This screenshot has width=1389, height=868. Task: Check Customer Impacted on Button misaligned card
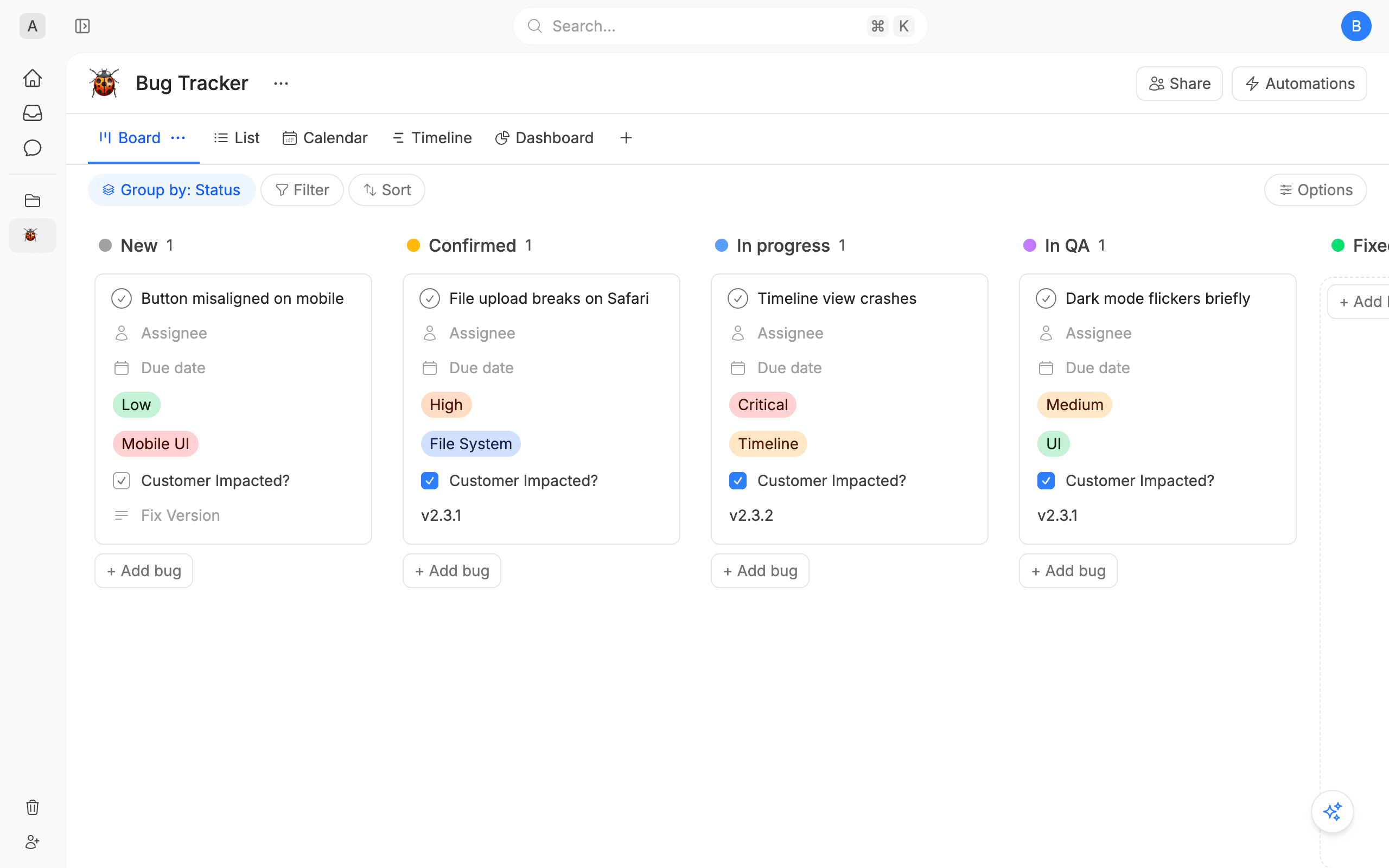pos(122,481)
